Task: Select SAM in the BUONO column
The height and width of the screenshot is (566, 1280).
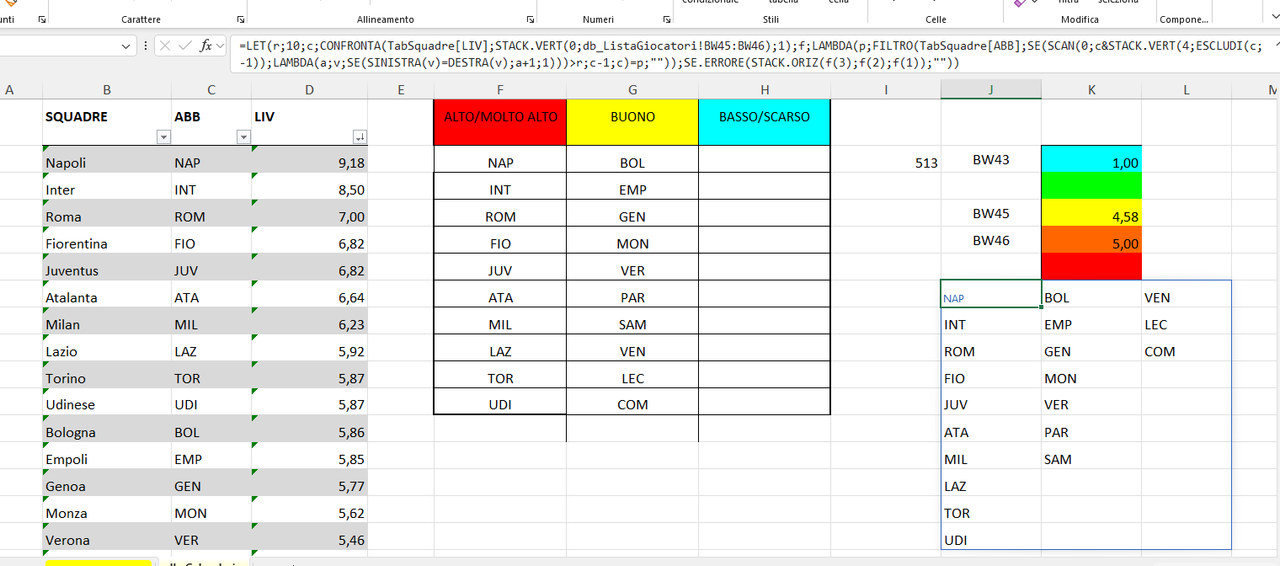Action: [632, 321]
